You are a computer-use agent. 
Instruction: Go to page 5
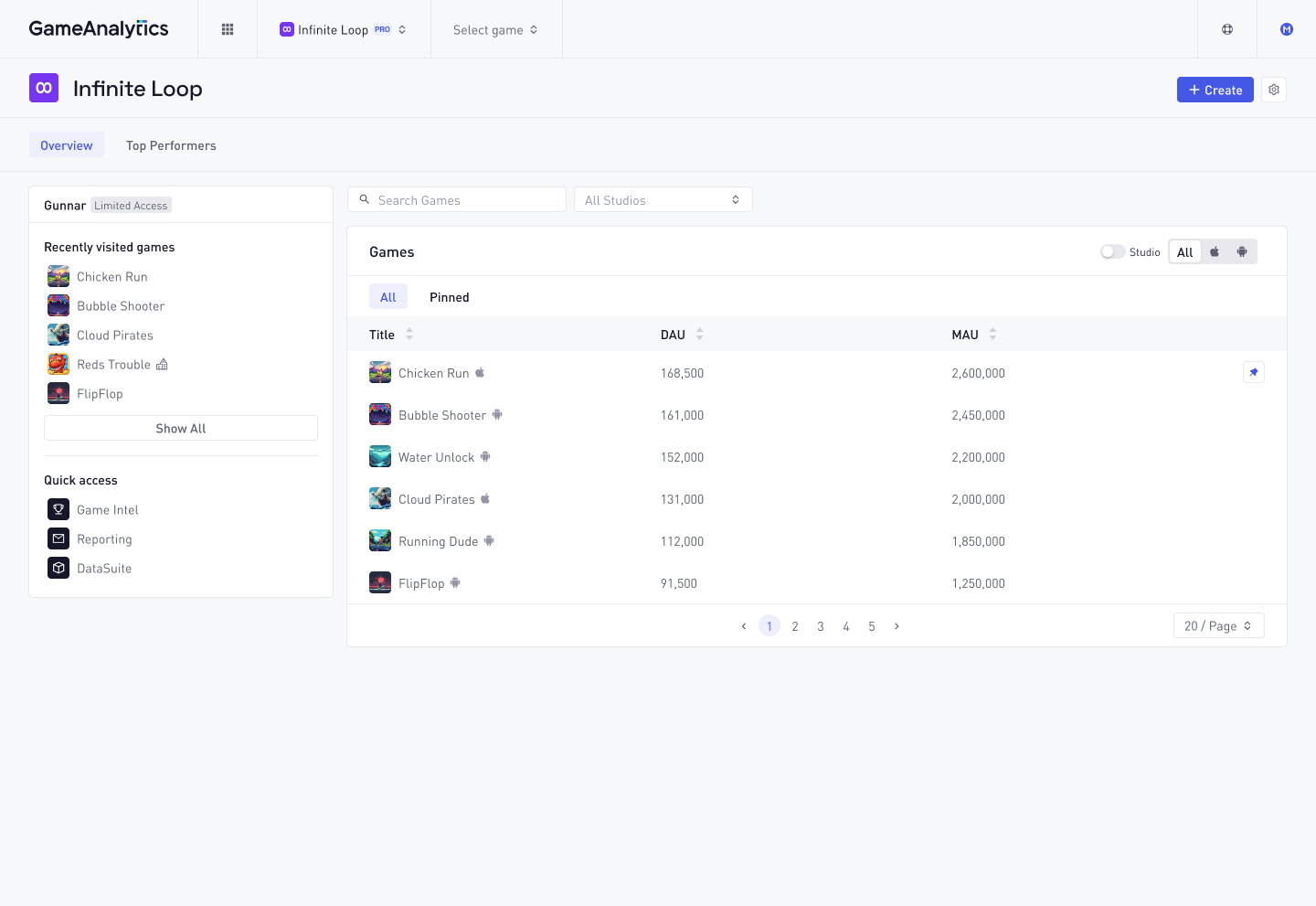point(872,626)
